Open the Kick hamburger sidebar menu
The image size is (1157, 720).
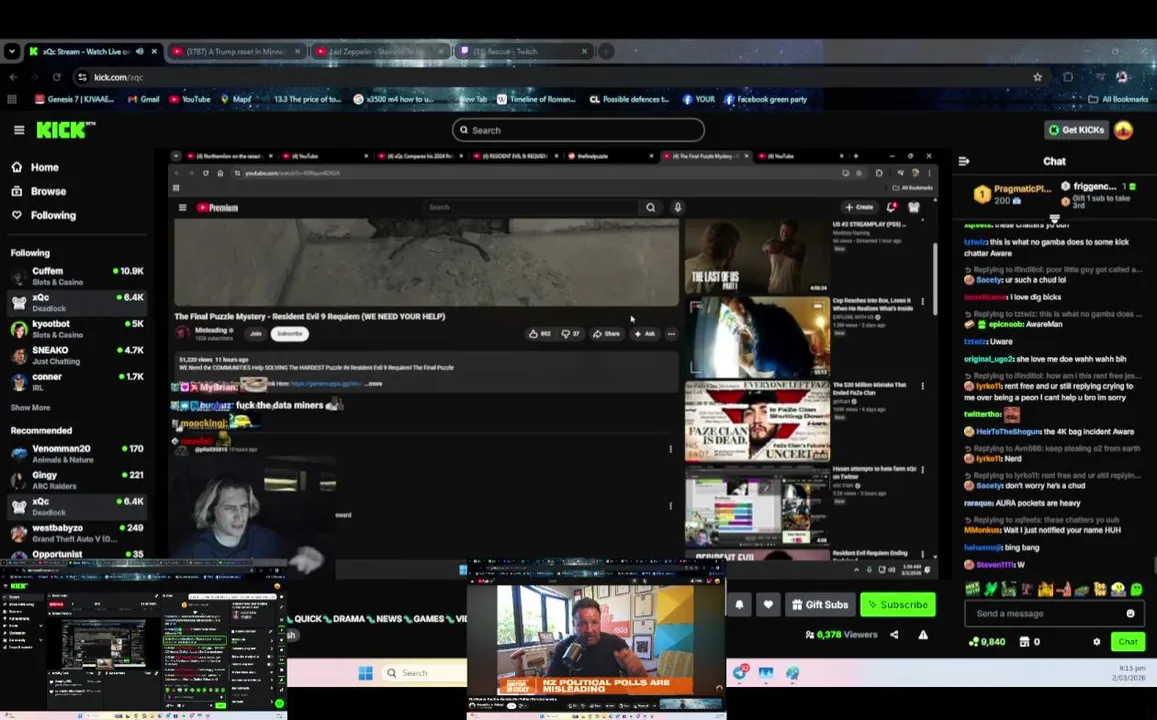19,130
